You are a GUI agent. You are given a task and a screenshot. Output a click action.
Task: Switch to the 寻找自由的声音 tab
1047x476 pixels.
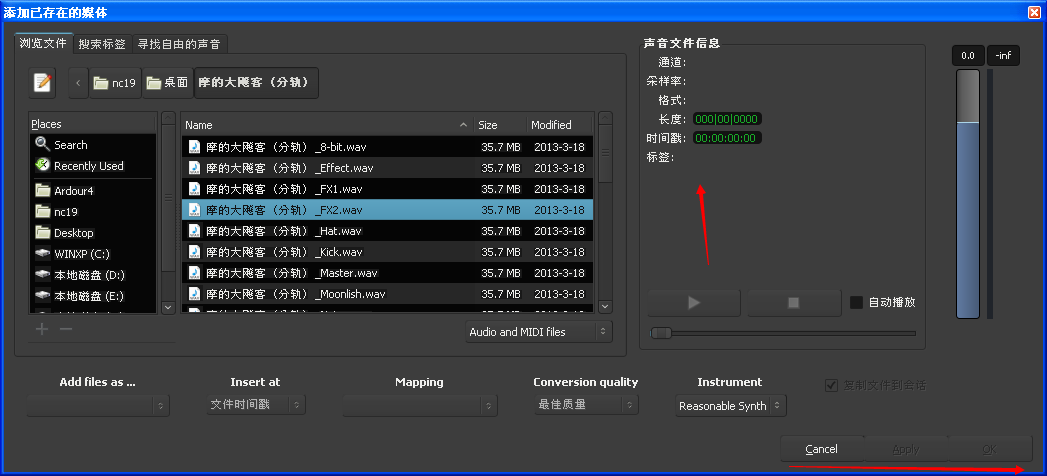coord(180,44)
